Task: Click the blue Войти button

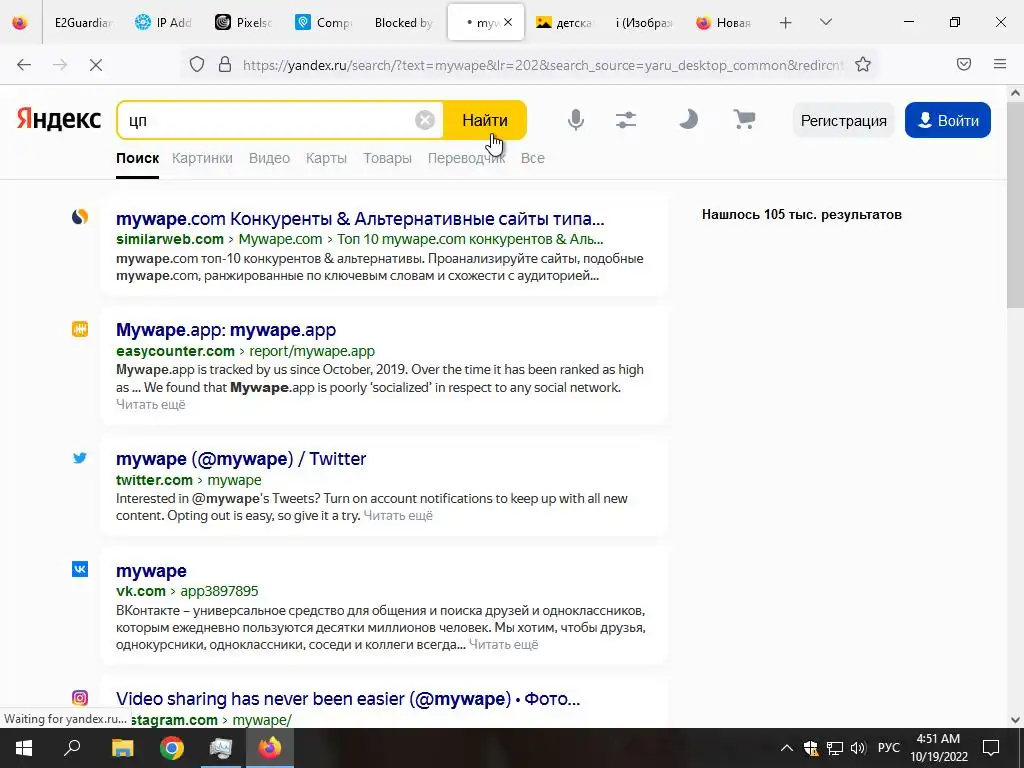Action: point(948,120)
